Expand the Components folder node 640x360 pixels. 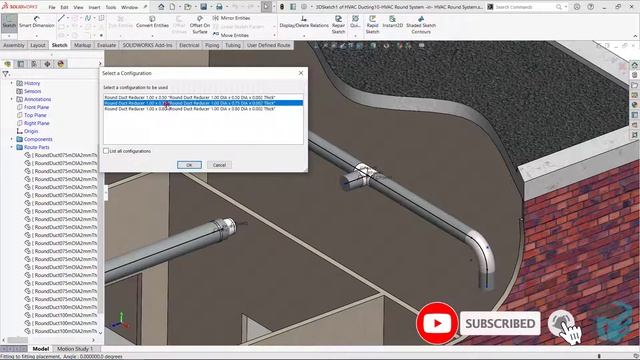click(12, 139)
